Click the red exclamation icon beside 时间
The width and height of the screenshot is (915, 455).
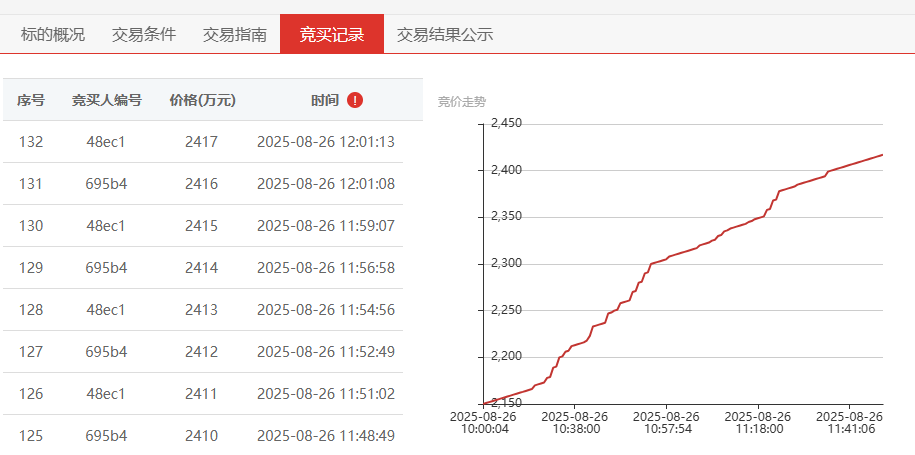[x=355, y=100]
